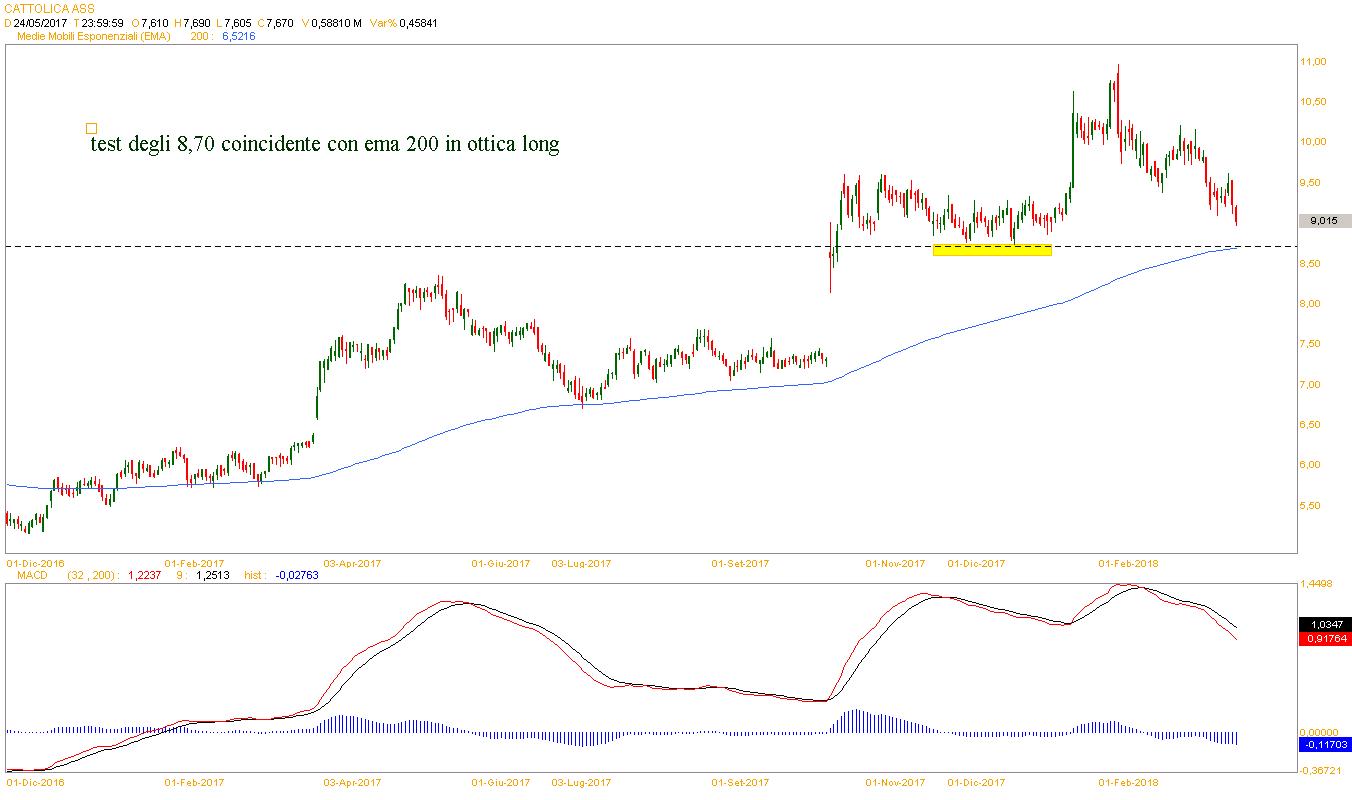Click the 9,015 current price label
1352x800 pixels.
click(x=1323, y=221)
